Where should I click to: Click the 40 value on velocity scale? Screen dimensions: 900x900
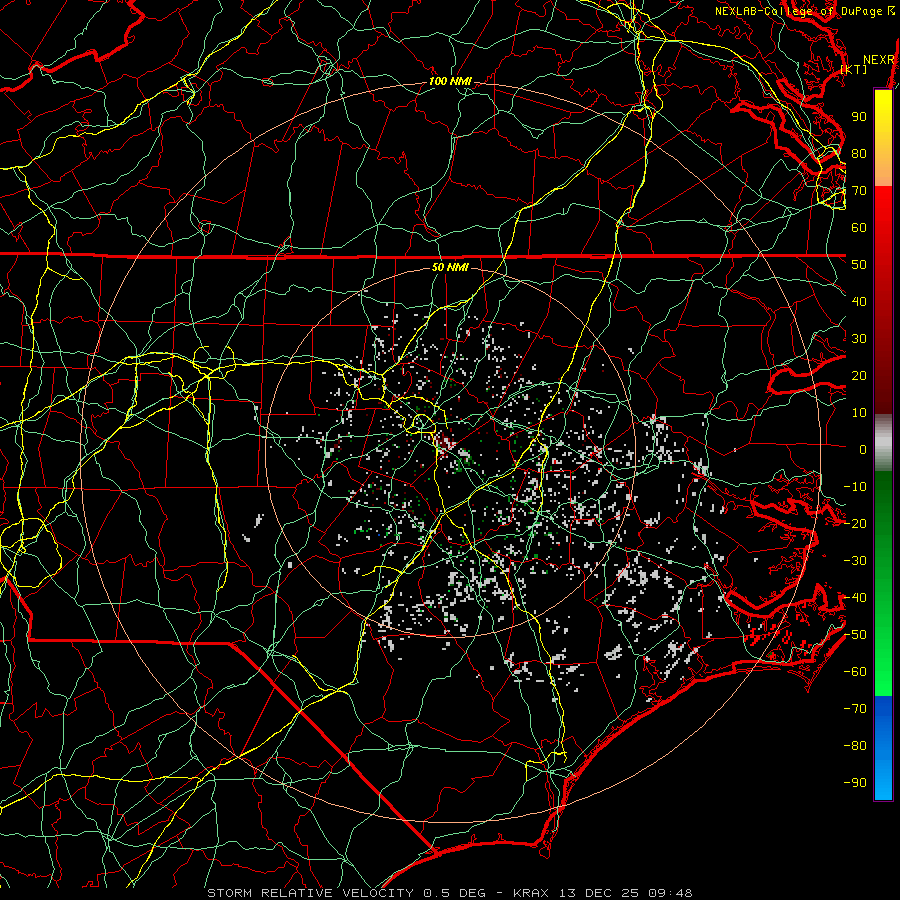[859, 302]
